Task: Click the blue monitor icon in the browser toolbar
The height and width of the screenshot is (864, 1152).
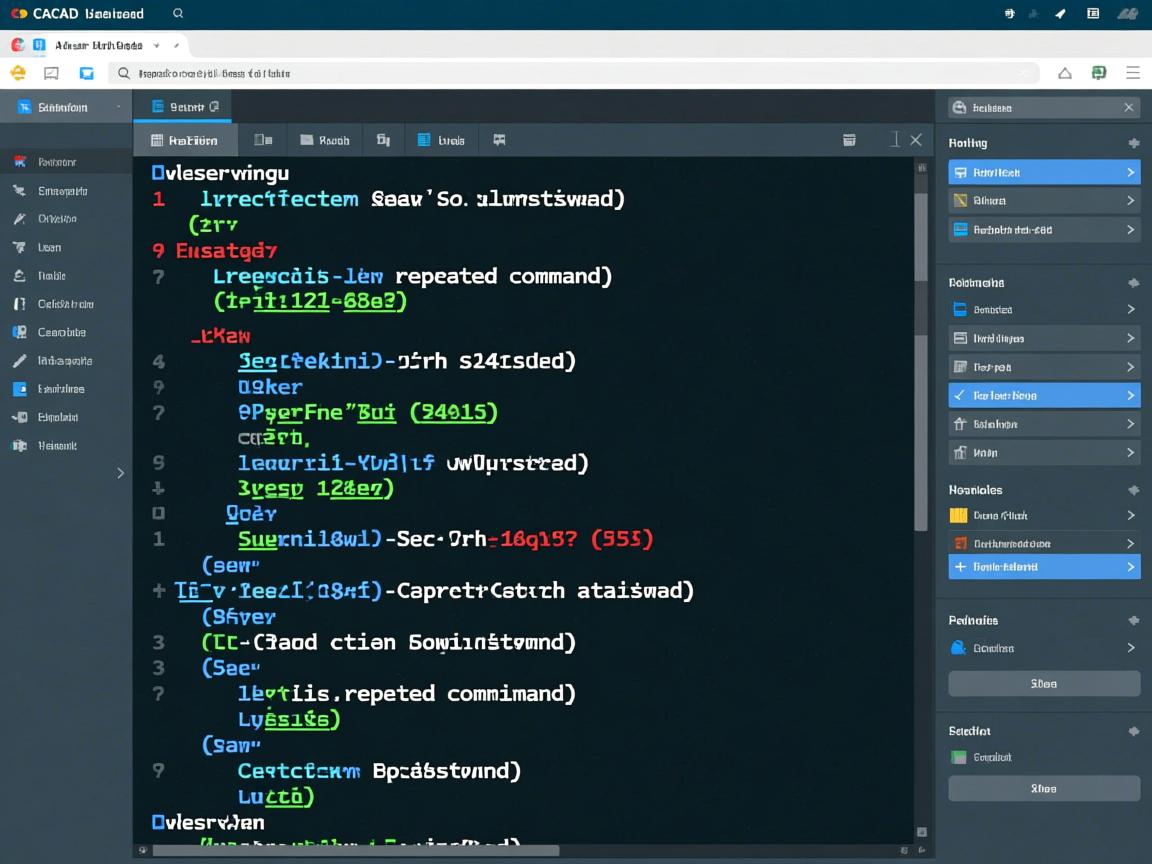Action: tap(87, 73)
